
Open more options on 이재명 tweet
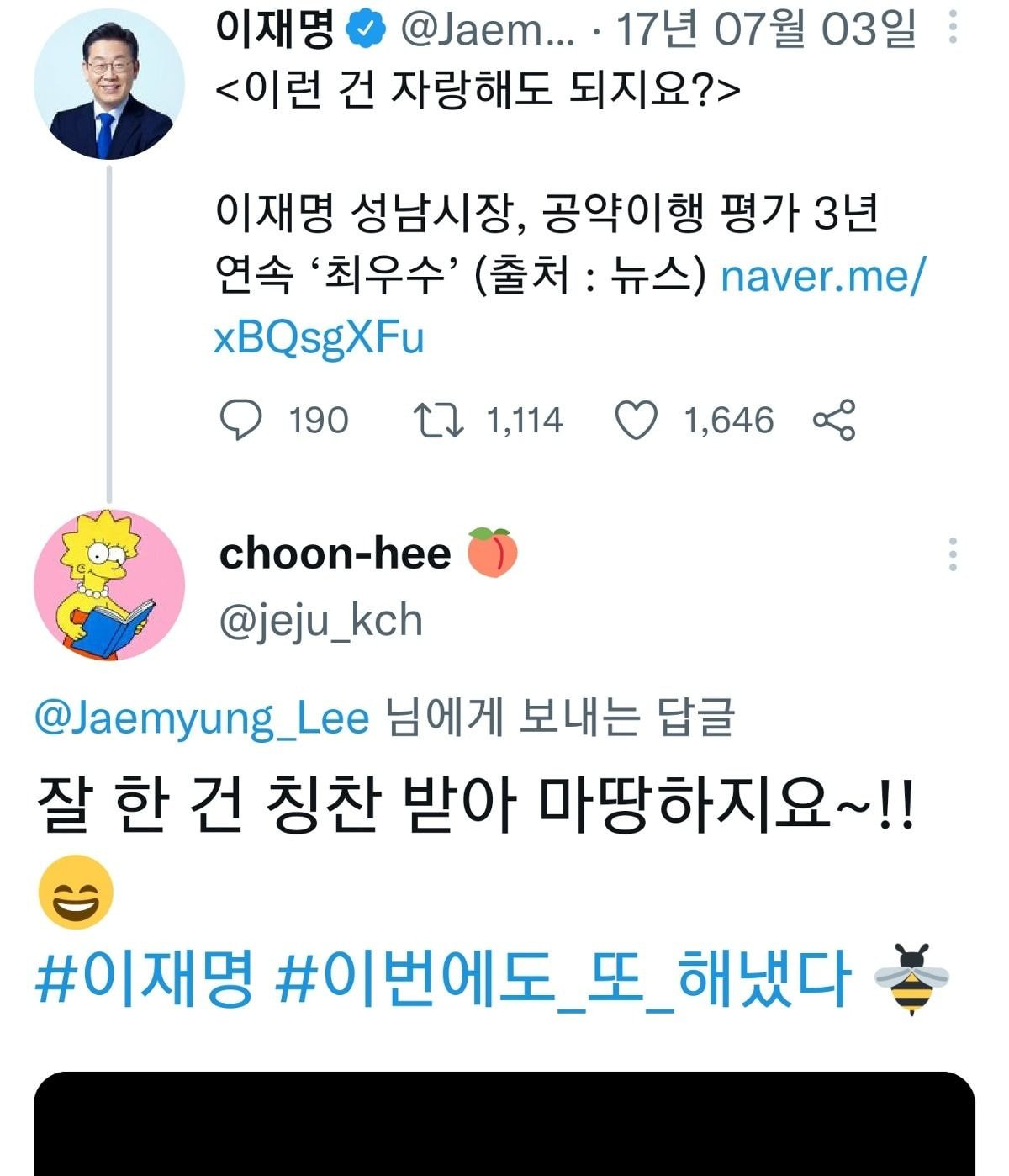tap(952, 28)
